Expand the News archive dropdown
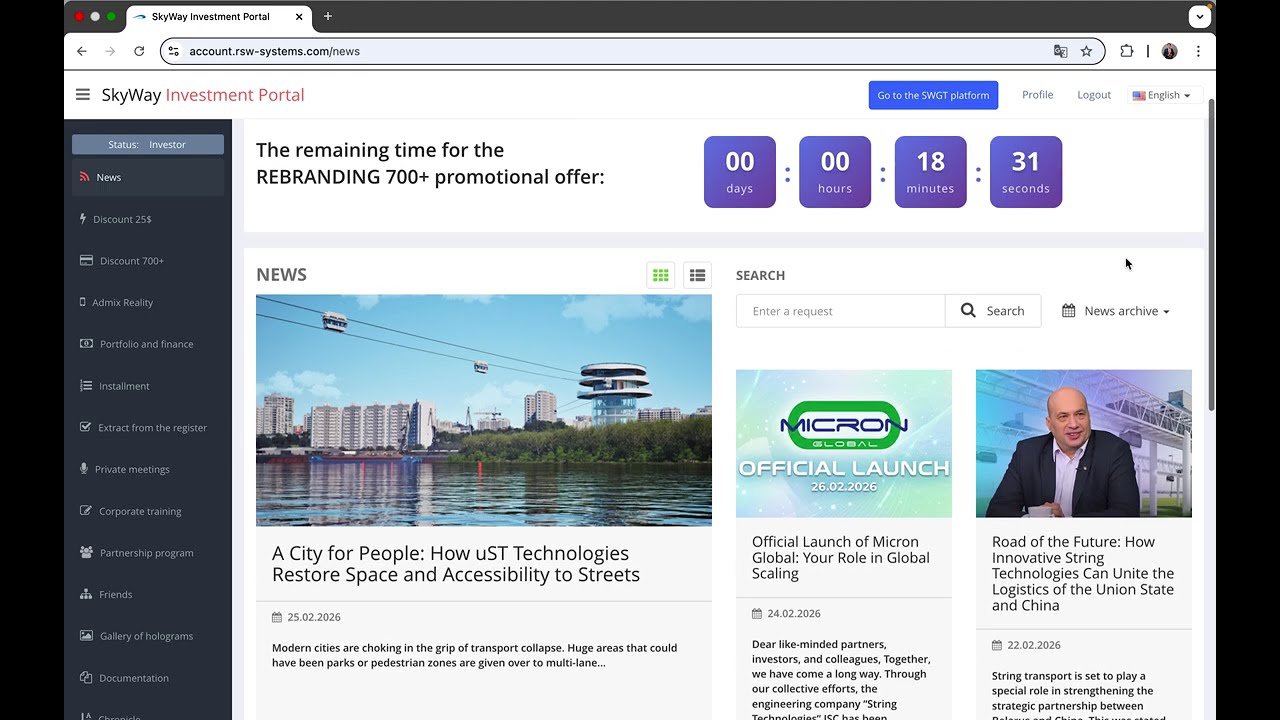Screen dimensions: 1280x720 tap(1115, 311)
